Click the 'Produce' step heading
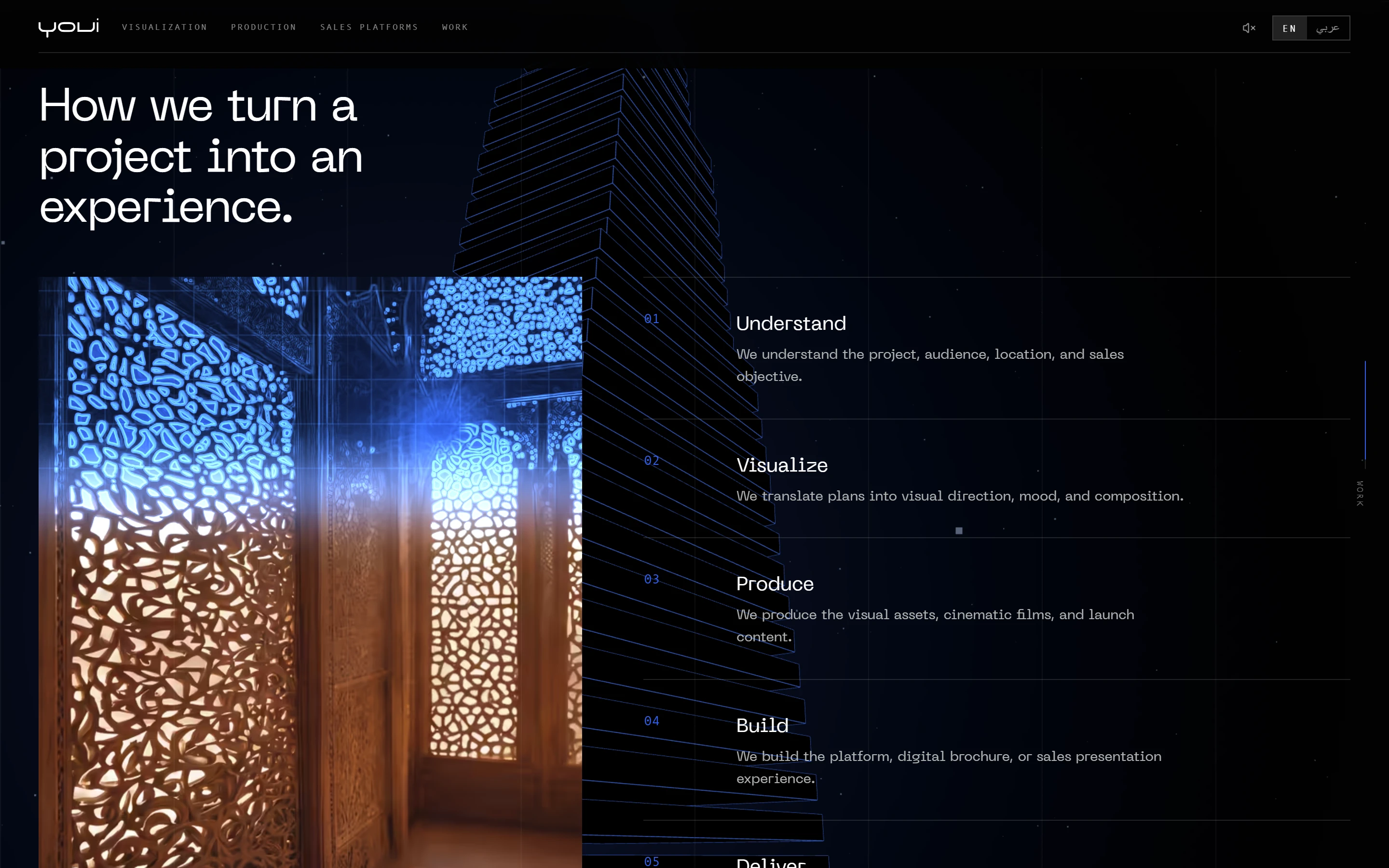The width and height of the screenshot is (1389, 868). pyautogui.click(x=774, y=584)
